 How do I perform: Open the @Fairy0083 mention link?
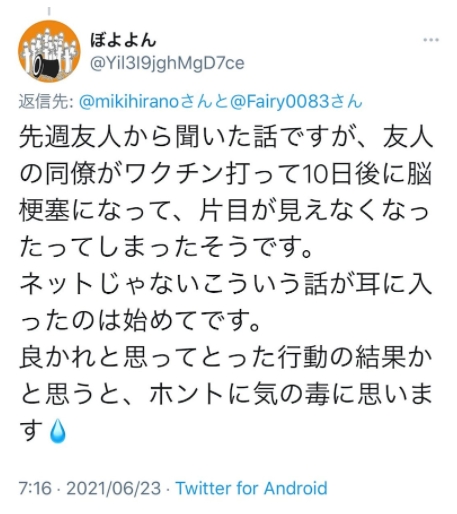[280, 102]
